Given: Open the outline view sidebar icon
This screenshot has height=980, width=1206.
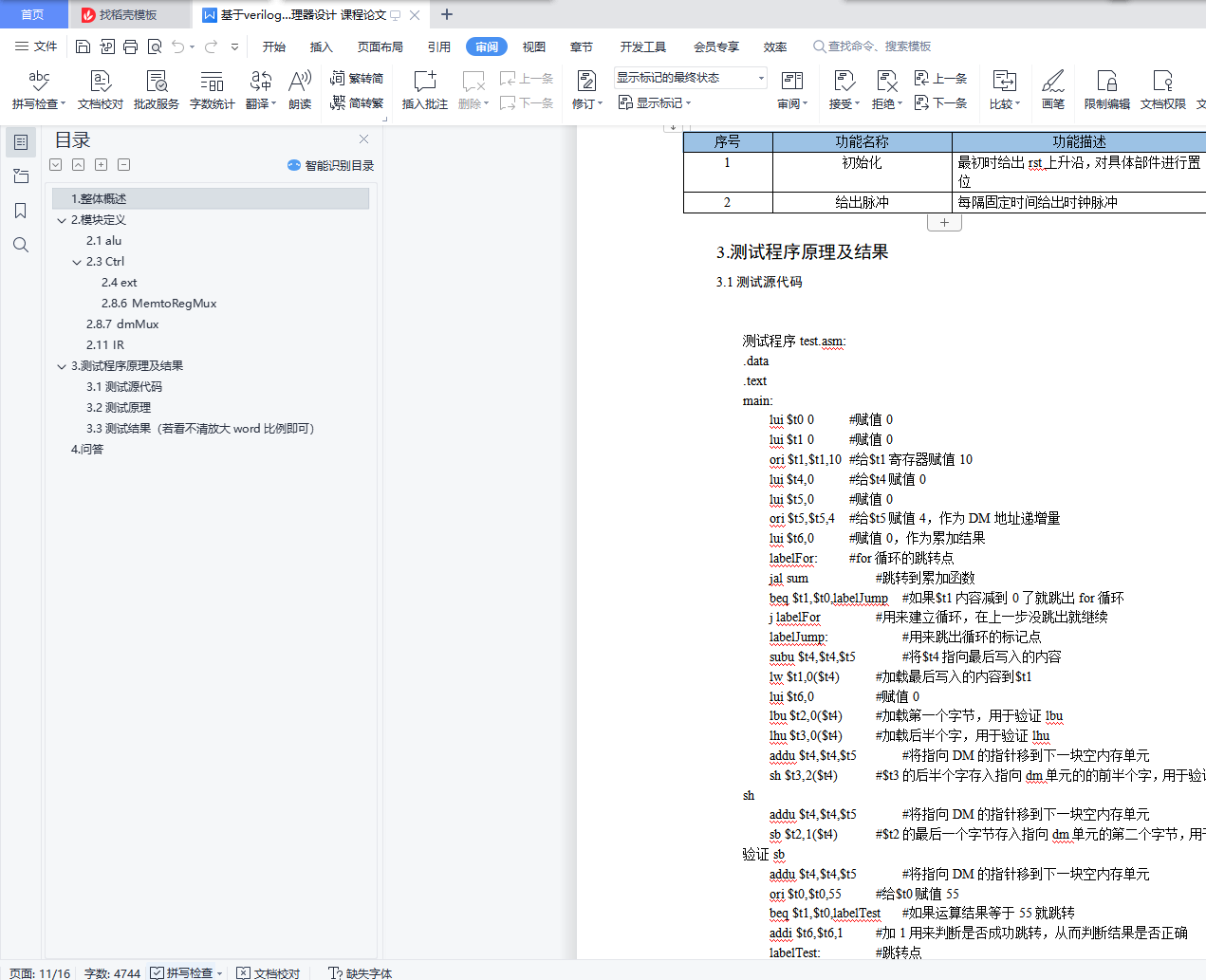Looking at the screenshot, I should (21, 142).
